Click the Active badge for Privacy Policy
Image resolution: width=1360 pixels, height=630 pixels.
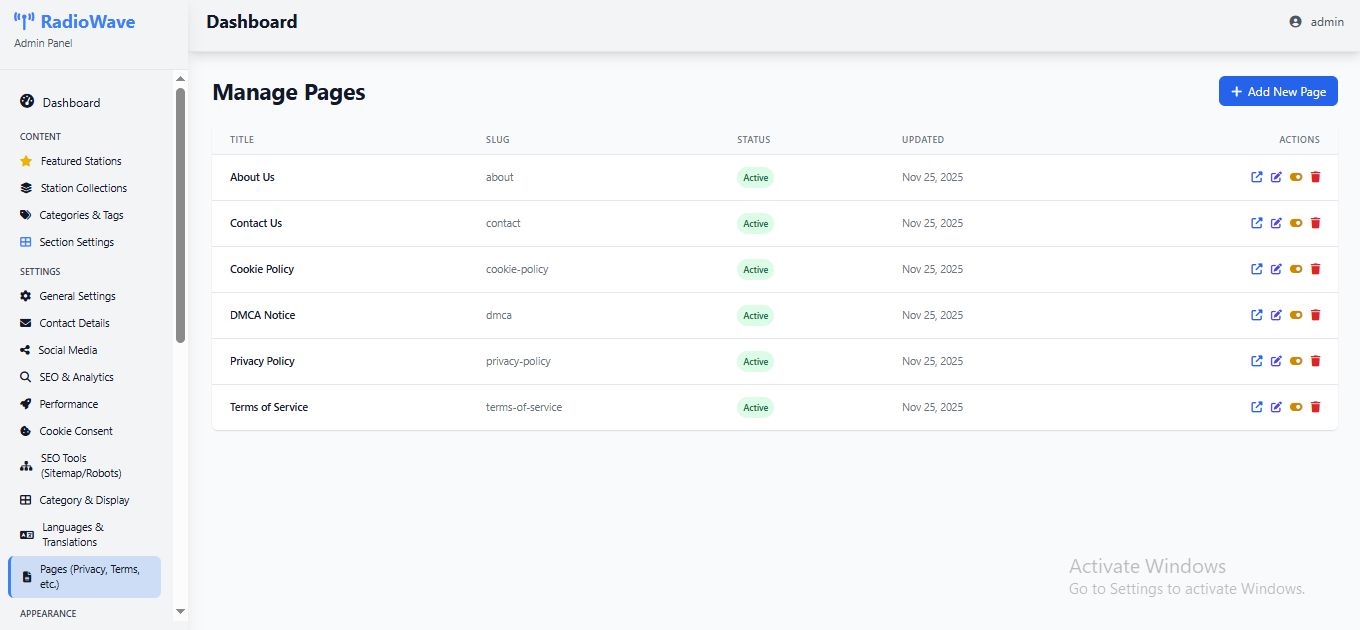(x=755, y=362)
